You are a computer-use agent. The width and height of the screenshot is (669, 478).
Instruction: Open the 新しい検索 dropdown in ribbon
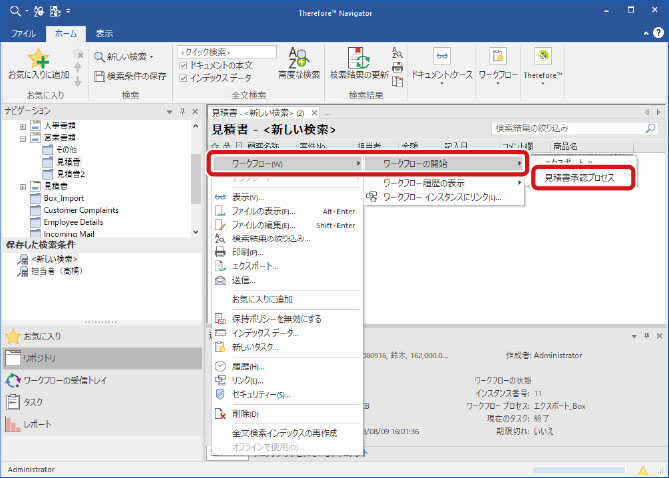[124, 55]
